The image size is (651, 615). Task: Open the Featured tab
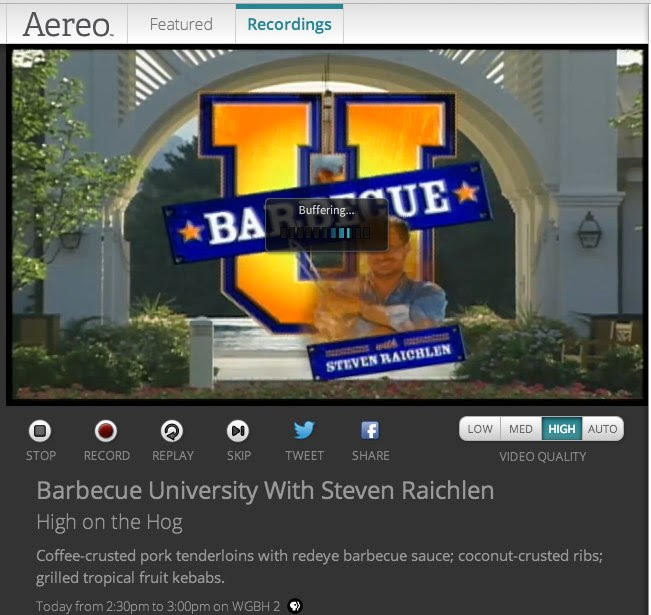pyautogui.click(x=181, y=24)
